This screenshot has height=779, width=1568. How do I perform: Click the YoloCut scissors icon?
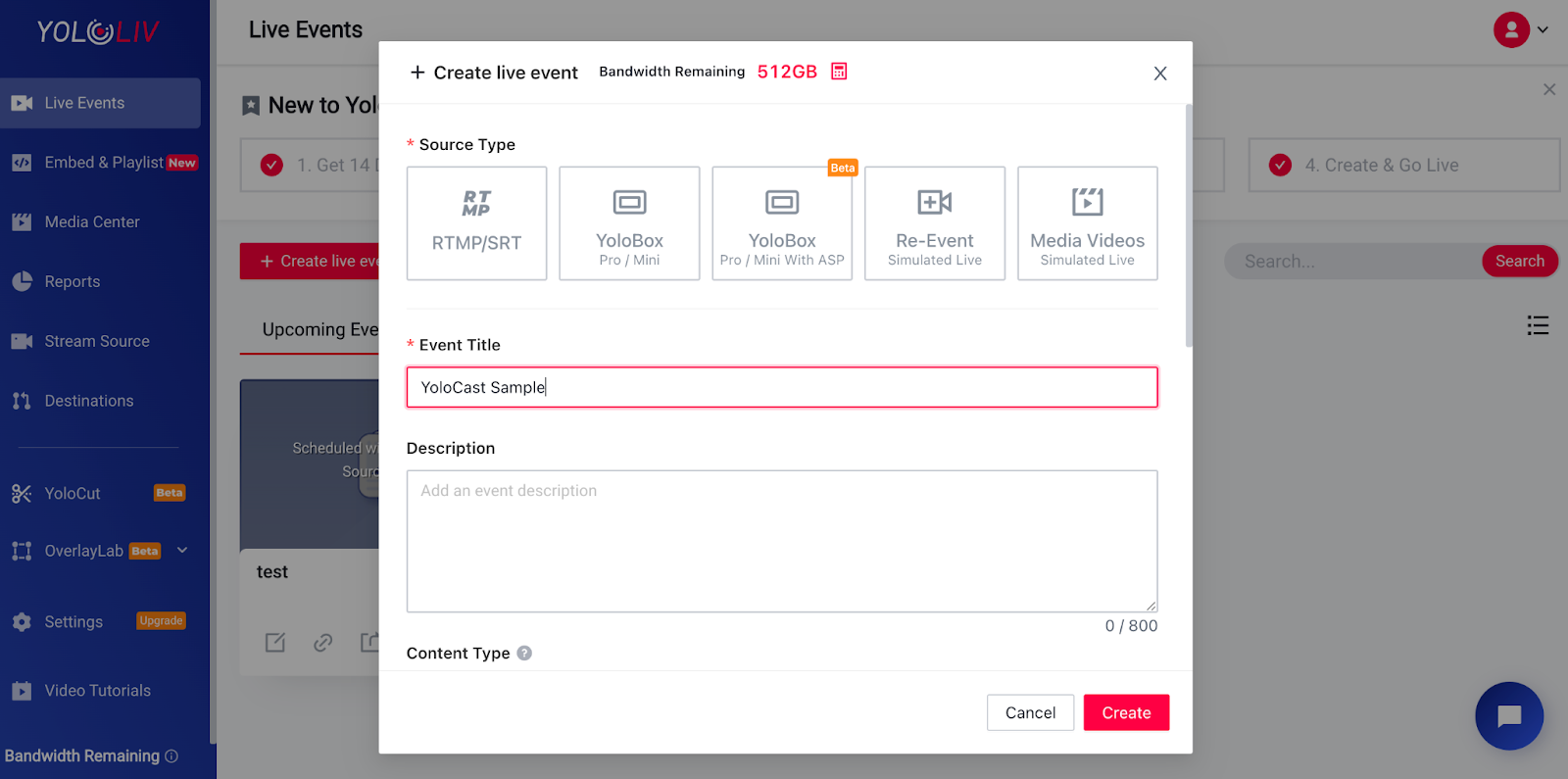[22, 493]
